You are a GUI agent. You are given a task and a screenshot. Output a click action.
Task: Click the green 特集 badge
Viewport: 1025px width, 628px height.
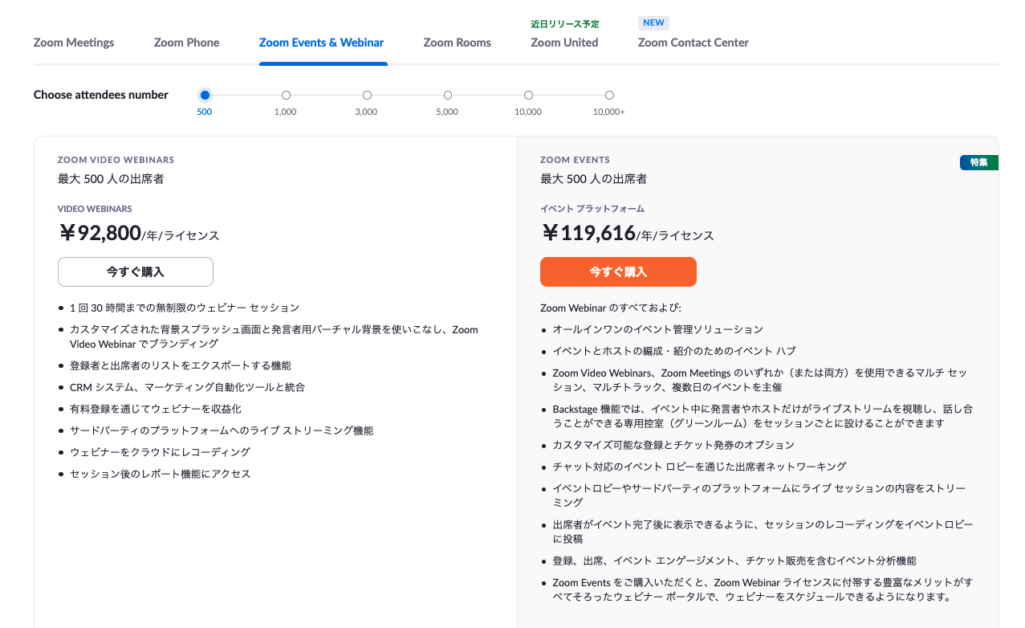[978, 163]
